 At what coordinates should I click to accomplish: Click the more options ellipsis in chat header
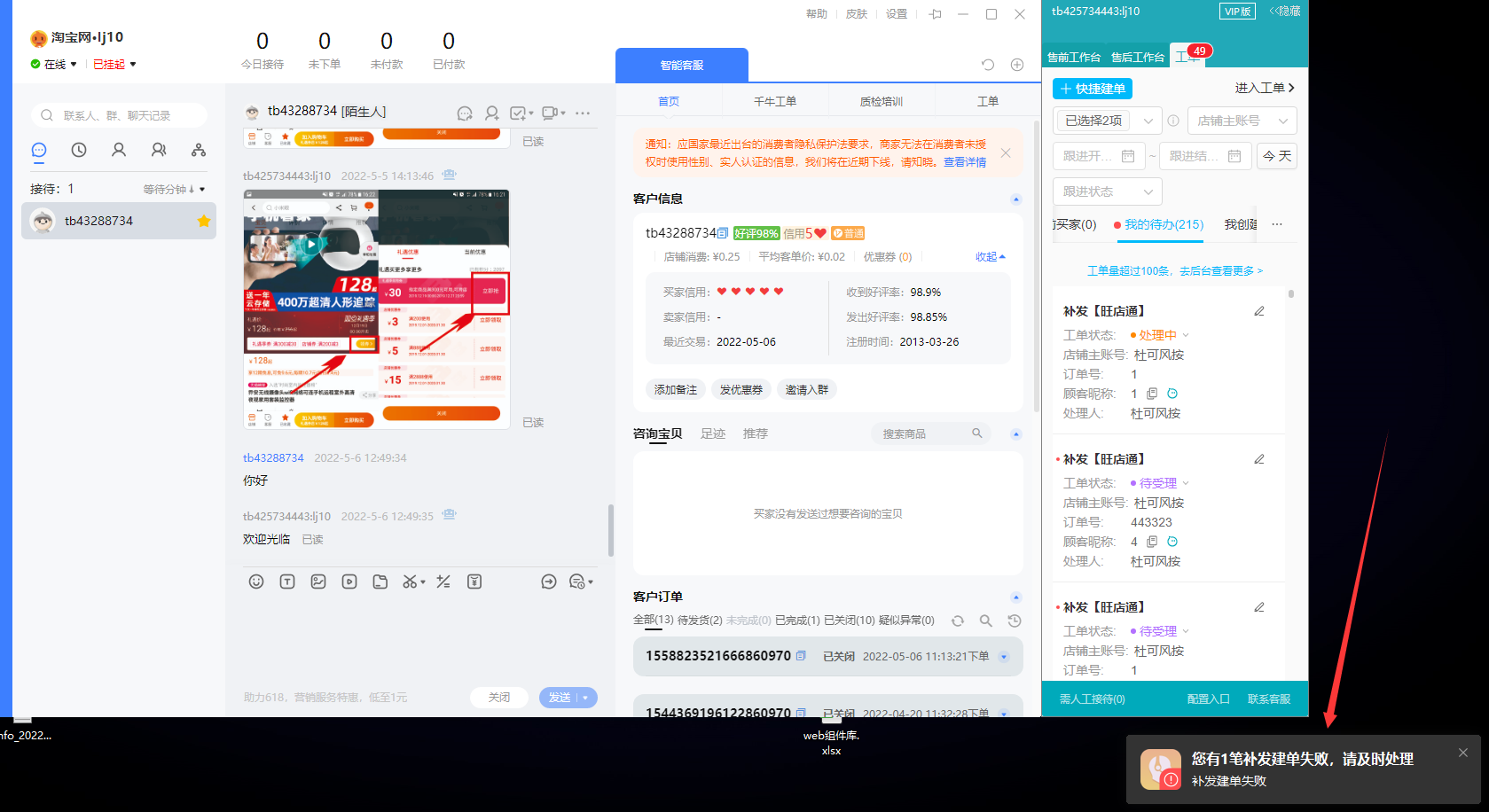point(583,113)
